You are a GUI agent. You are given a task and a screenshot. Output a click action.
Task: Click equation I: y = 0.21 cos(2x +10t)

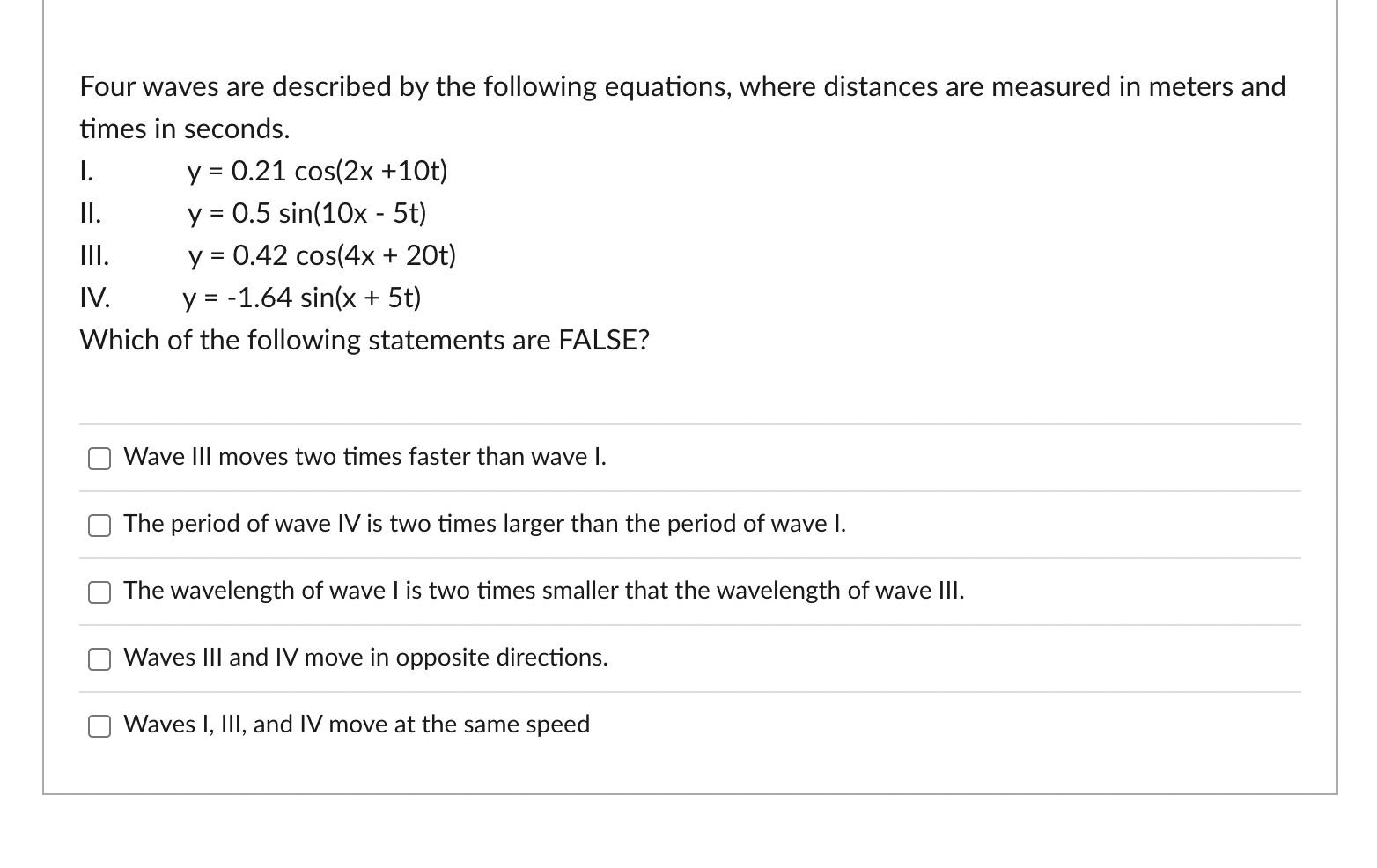317,172
